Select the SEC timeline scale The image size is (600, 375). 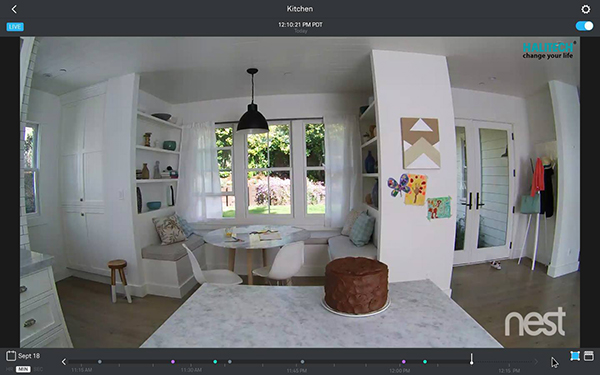click(38, 369)
